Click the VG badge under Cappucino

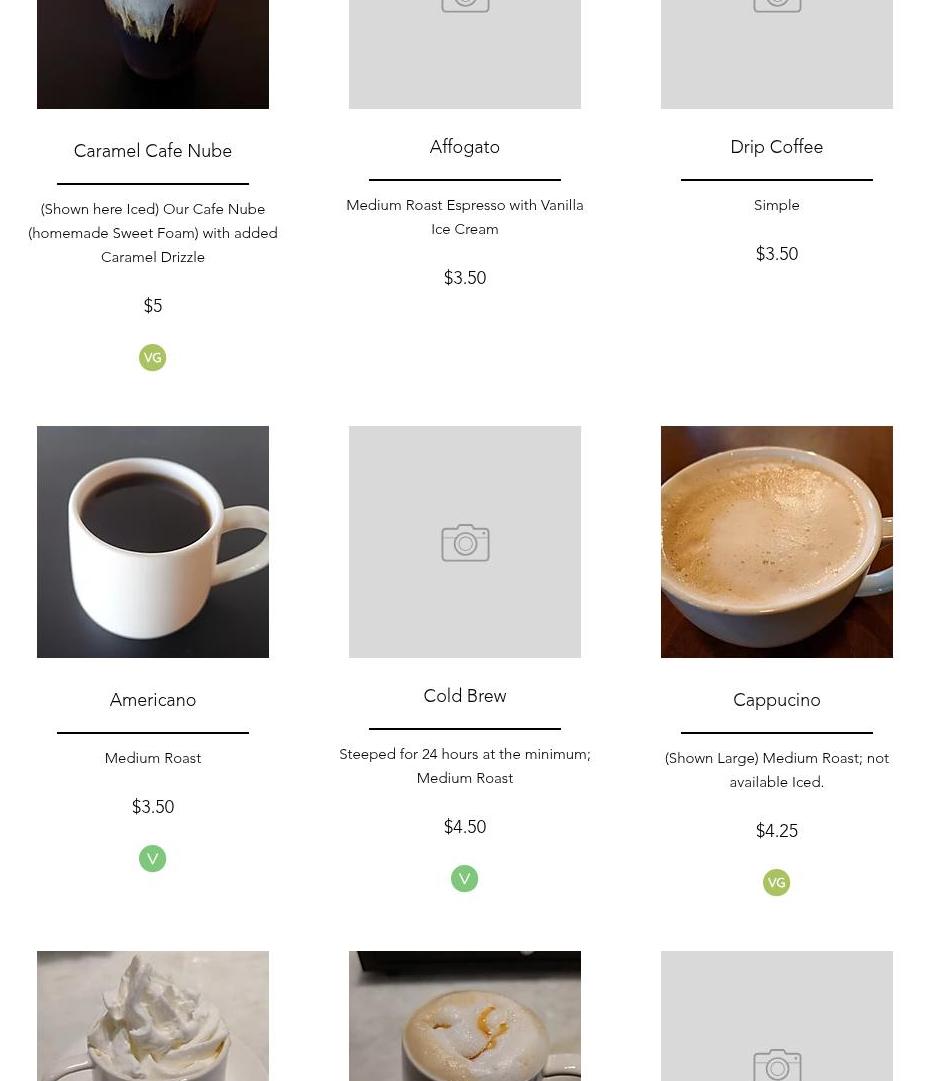(776, 883)
